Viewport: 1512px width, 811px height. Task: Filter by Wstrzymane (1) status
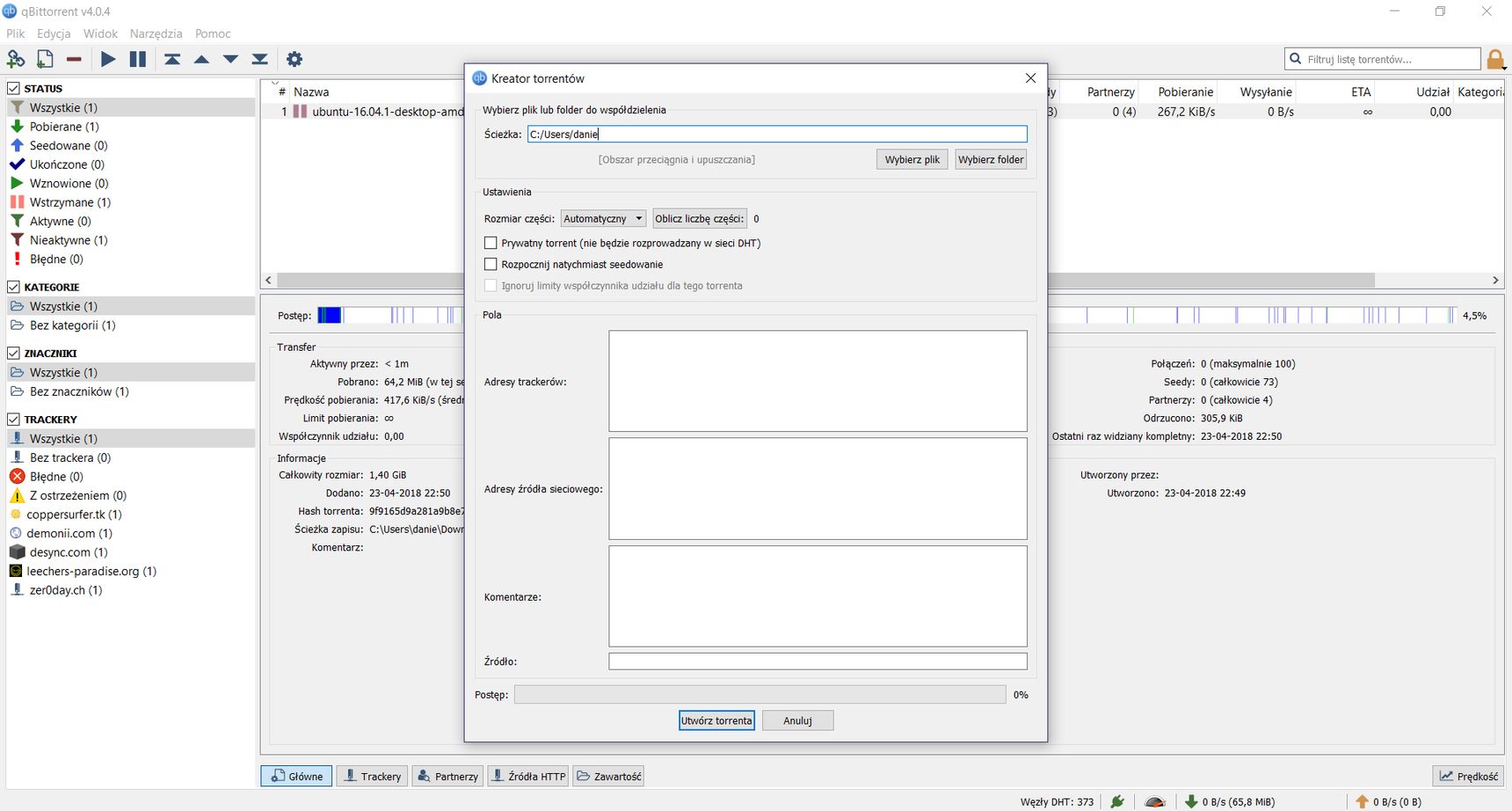[x=131, y=202]
